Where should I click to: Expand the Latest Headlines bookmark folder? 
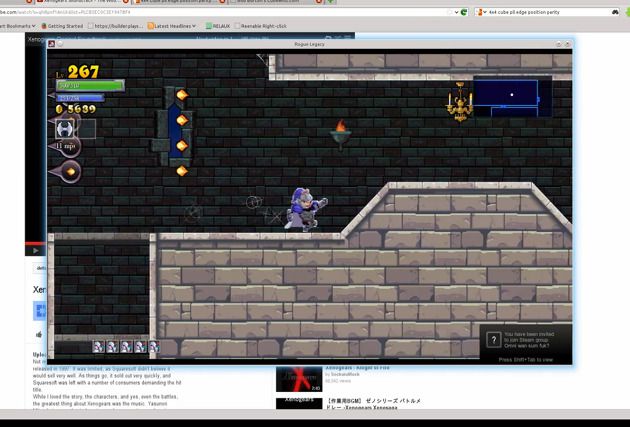(x=172, y=26)
